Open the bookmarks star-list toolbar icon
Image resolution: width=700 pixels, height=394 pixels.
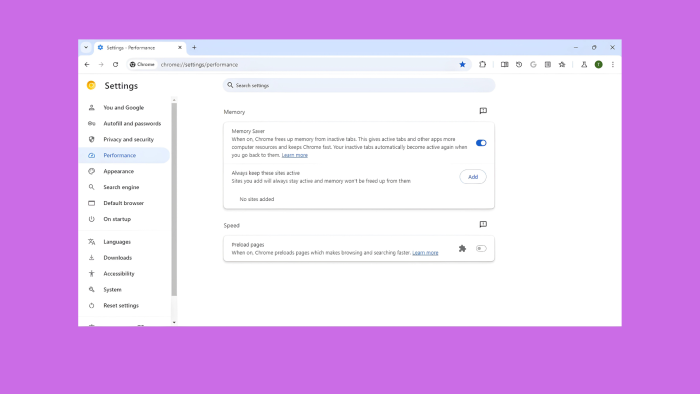click(562, 65)
